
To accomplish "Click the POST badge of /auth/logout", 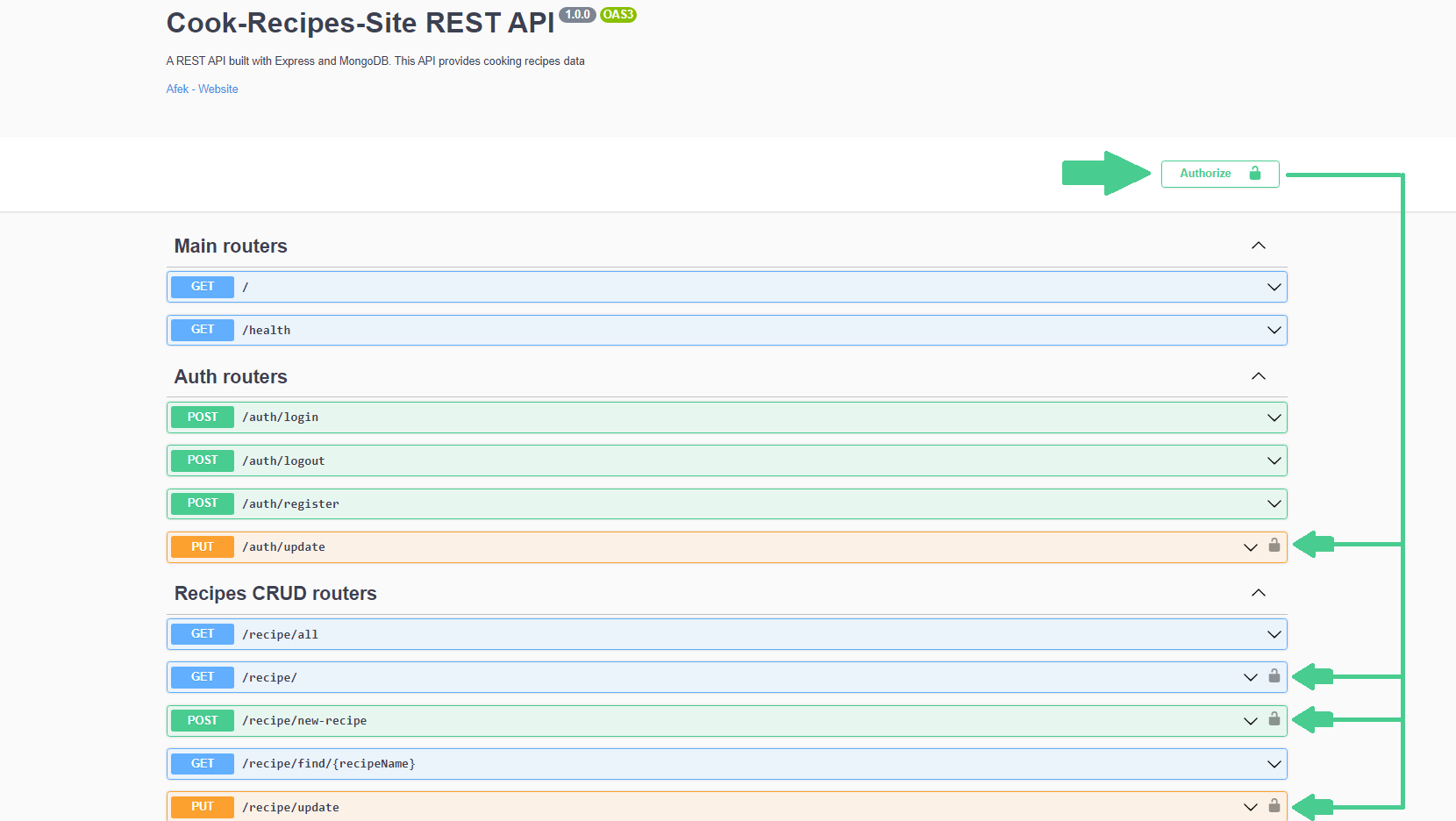I will pyautogui.click(x=203, y=460).
